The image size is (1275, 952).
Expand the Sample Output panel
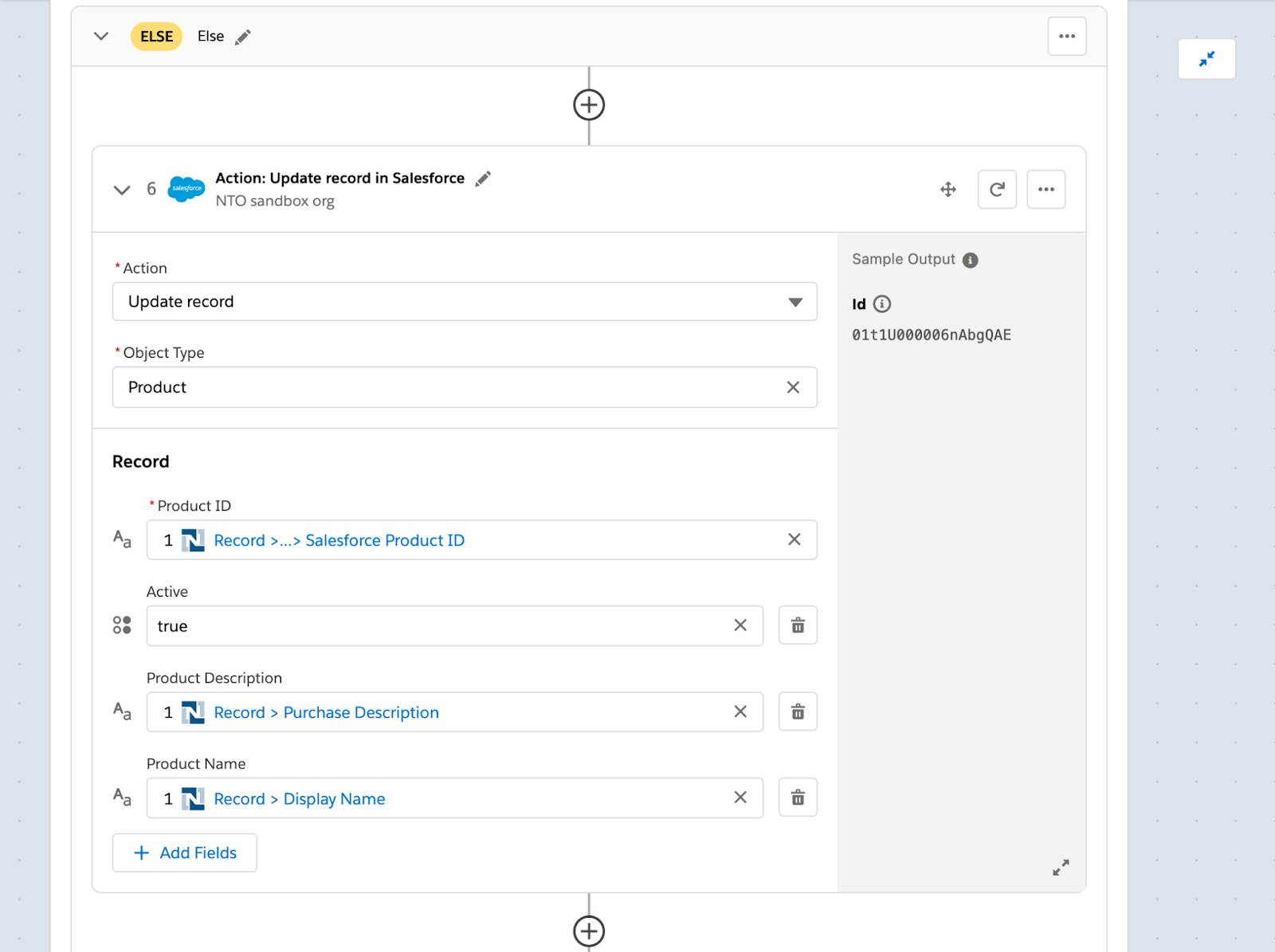tap(1061, 868)
